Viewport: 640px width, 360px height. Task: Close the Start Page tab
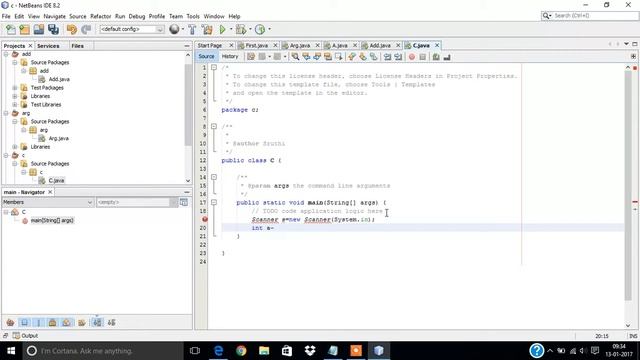[231, 45]
